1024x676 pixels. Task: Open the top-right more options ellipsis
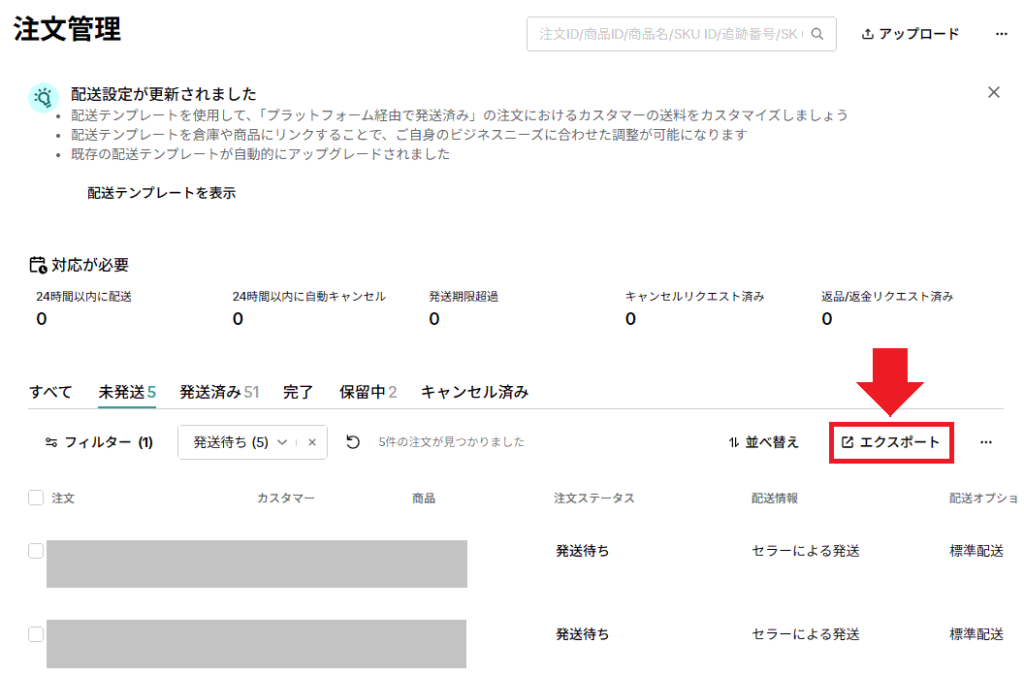click(1001, 34)
